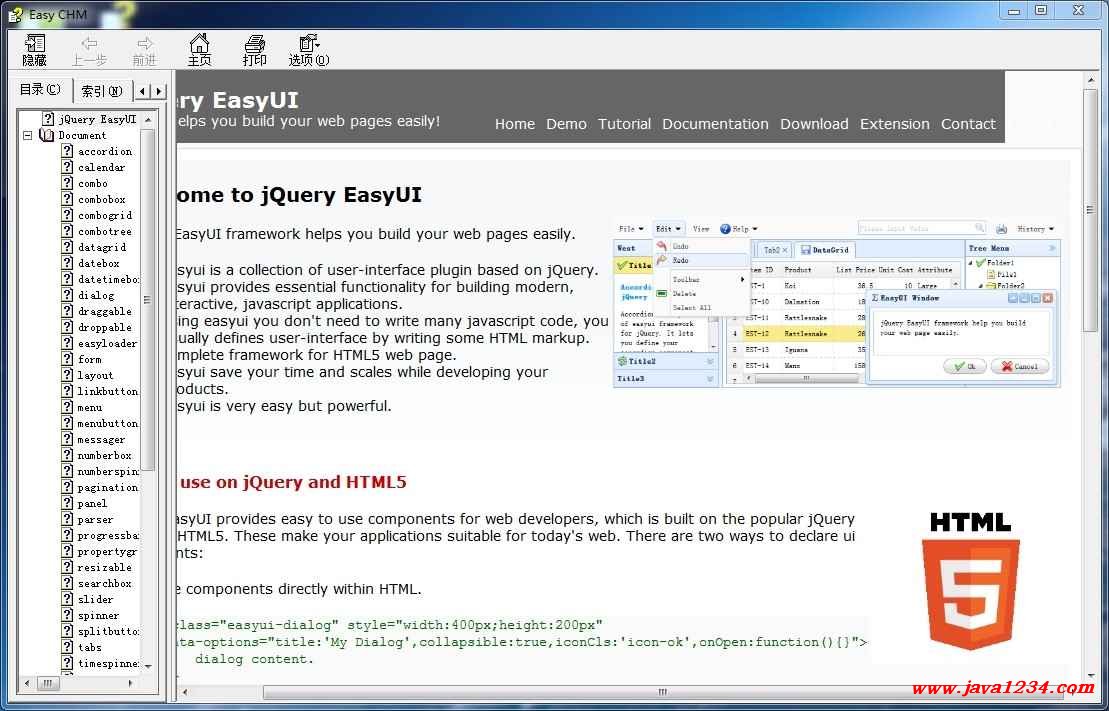1109x711 pixels.
Task: Click the Home (主页) toolbar icon
Action: pyautogui.click(x=200, y=44)
